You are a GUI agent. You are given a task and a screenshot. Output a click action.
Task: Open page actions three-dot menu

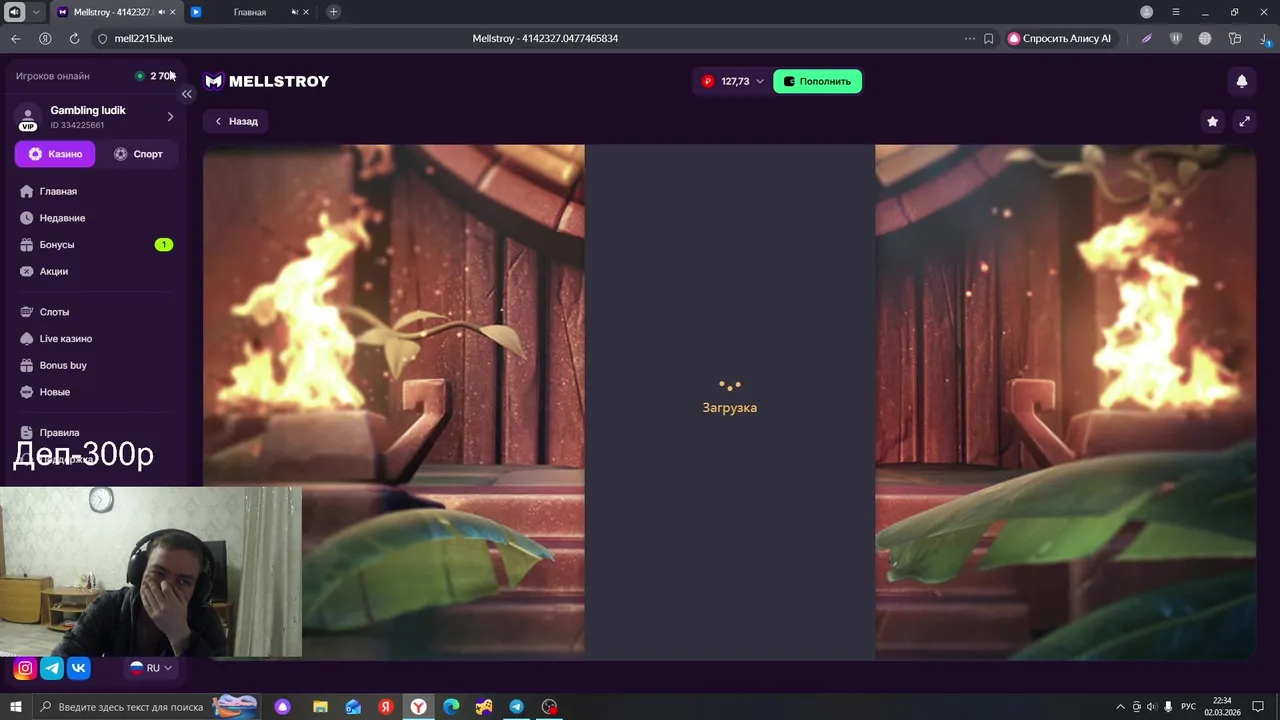point(969,38)
